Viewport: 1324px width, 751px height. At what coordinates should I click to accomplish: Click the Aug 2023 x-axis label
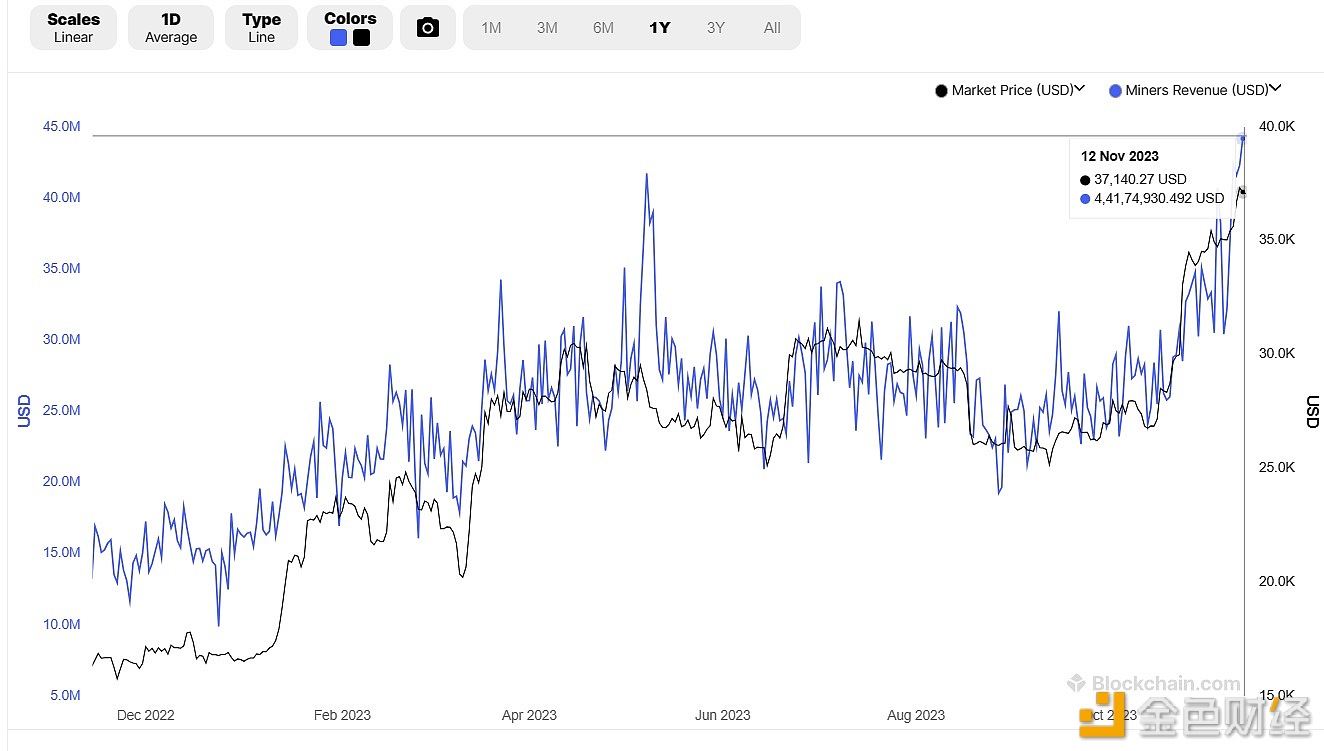click(916, 715)
